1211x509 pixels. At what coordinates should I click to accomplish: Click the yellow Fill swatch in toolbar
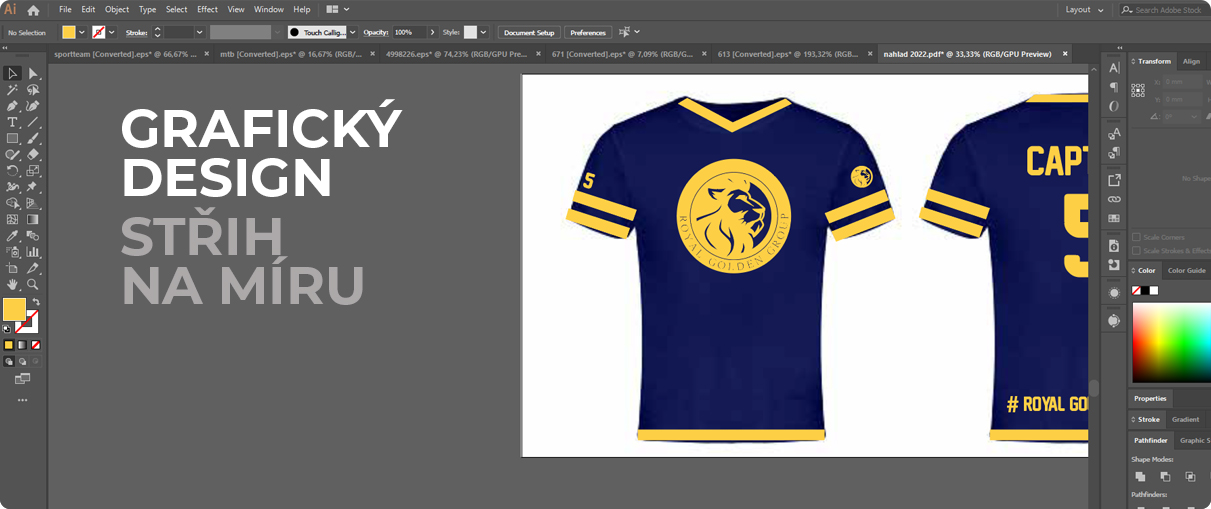tap(14, 309)
